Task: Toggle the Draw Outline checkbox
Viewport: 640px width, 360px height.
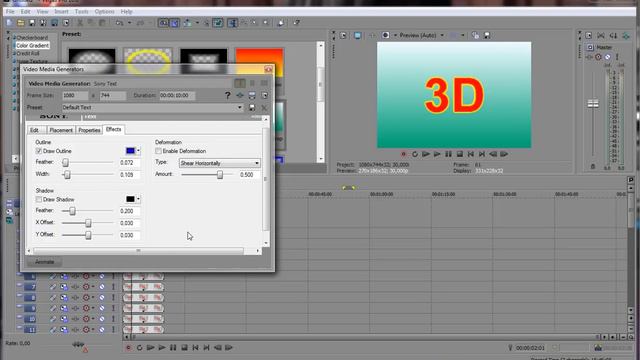Action: click(39, 151)
